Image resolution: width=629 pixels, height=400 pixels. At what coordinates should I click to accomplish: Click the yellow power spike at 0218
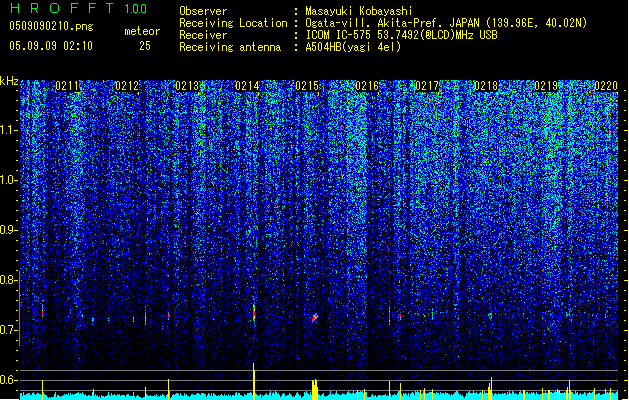click(491, 388)
